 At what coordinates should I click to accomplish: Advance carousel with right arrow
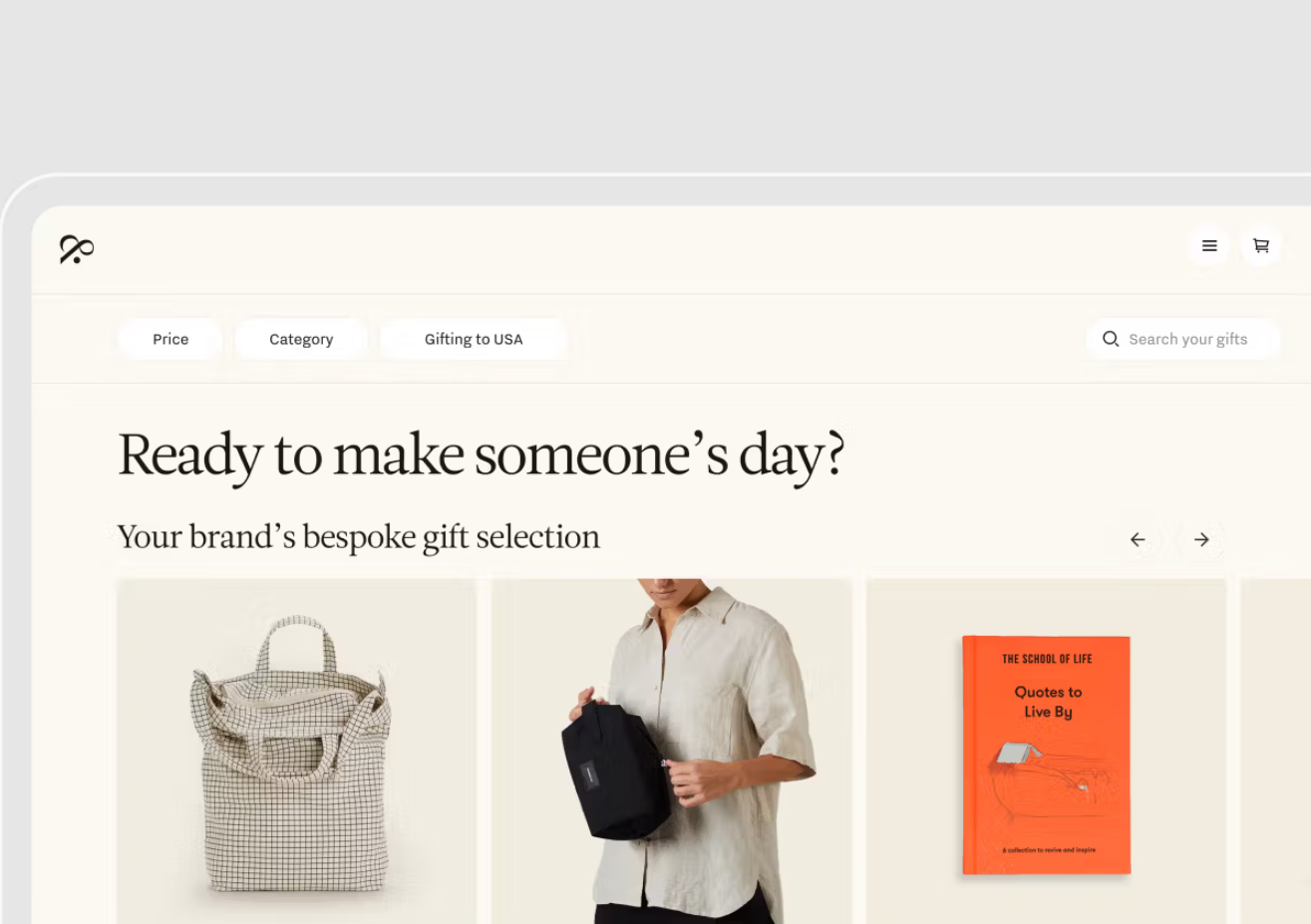pos(1201,539)
